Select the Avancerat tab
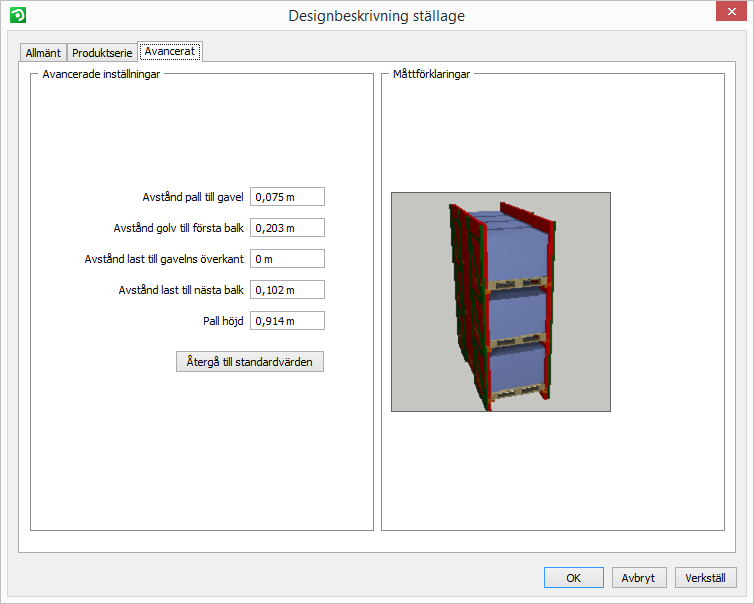This screenshot has height=604, width=754. [170, 51]
